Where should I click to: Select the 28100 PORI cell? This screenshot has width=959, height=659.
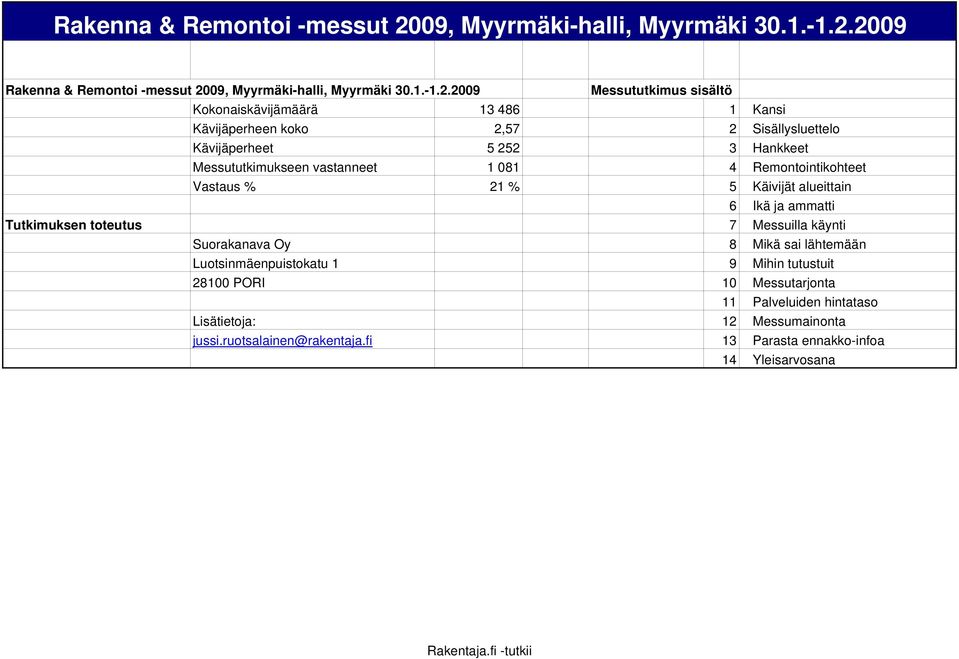point(229,283)
